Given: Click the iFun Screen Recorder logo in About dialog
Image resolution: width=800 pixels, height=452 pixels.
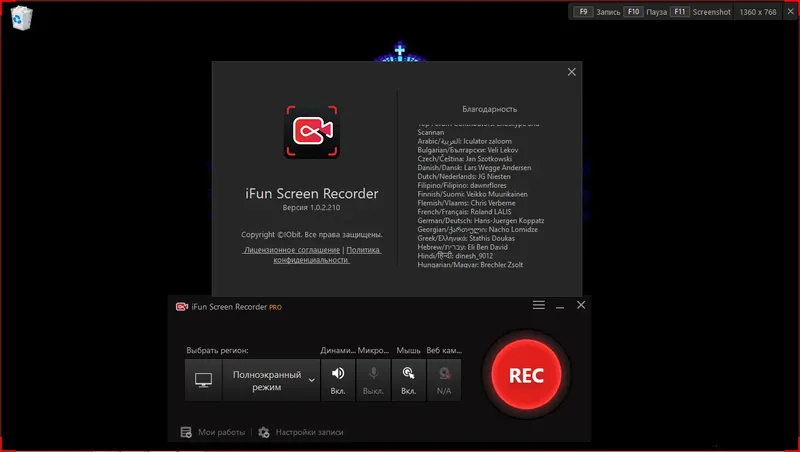Looking at the screenshot, I should pyautogui.click(x=312, y=132).
